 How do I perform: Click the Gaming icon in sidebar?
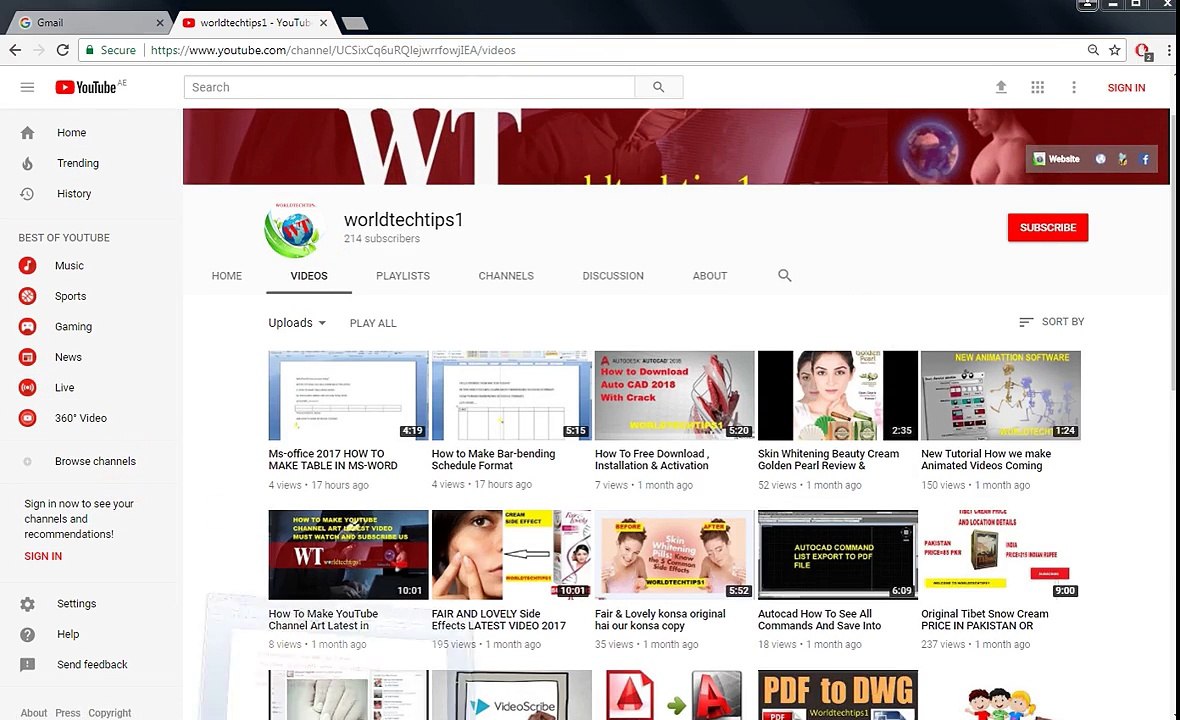click(x=27, y=327)
